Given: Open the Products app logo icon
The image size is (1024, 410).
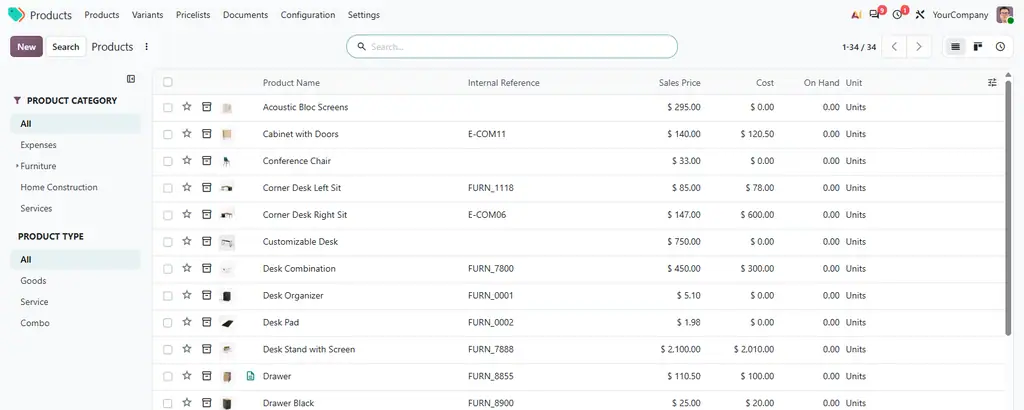Looking at the screenshot, I should pyautogui.click(x=16, y=14).
